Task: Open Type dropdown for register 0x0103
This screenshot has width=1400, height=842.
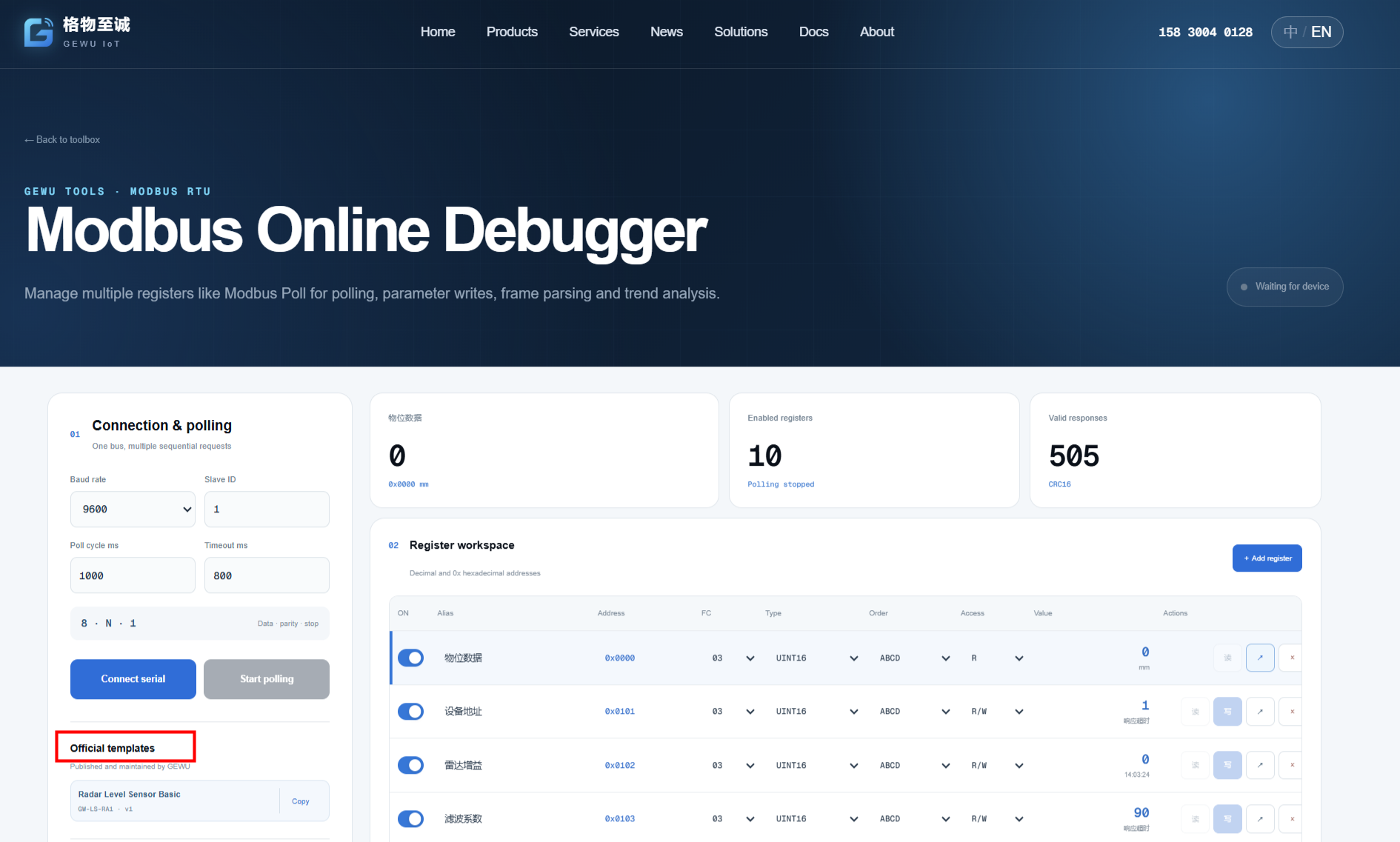Action: click(816, 819)
